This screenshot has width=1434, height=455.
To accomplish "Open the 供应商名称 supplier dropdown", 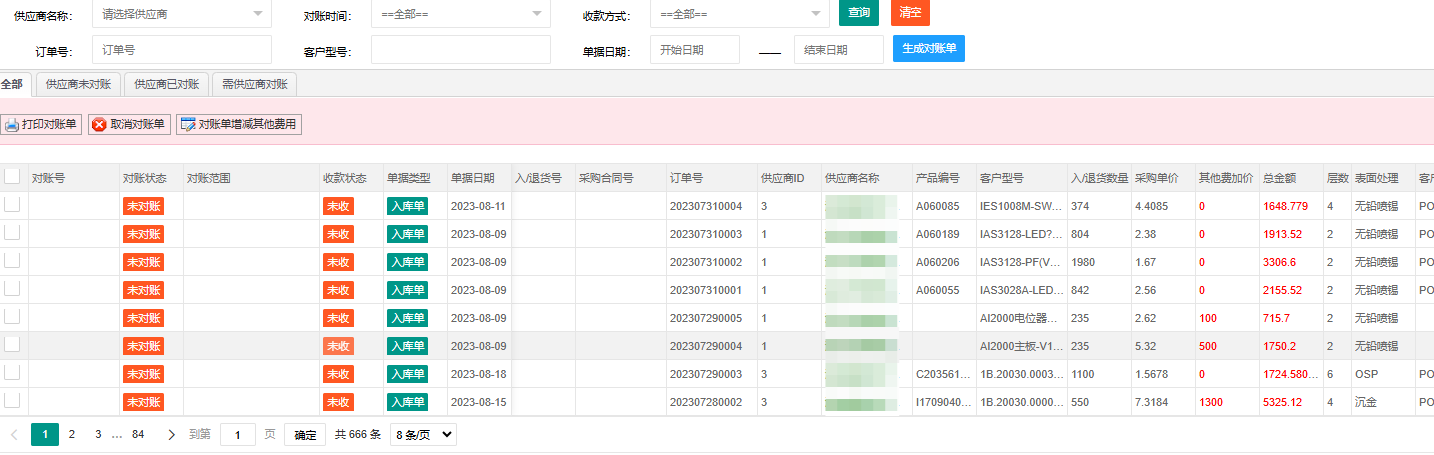I will (181, 14).
